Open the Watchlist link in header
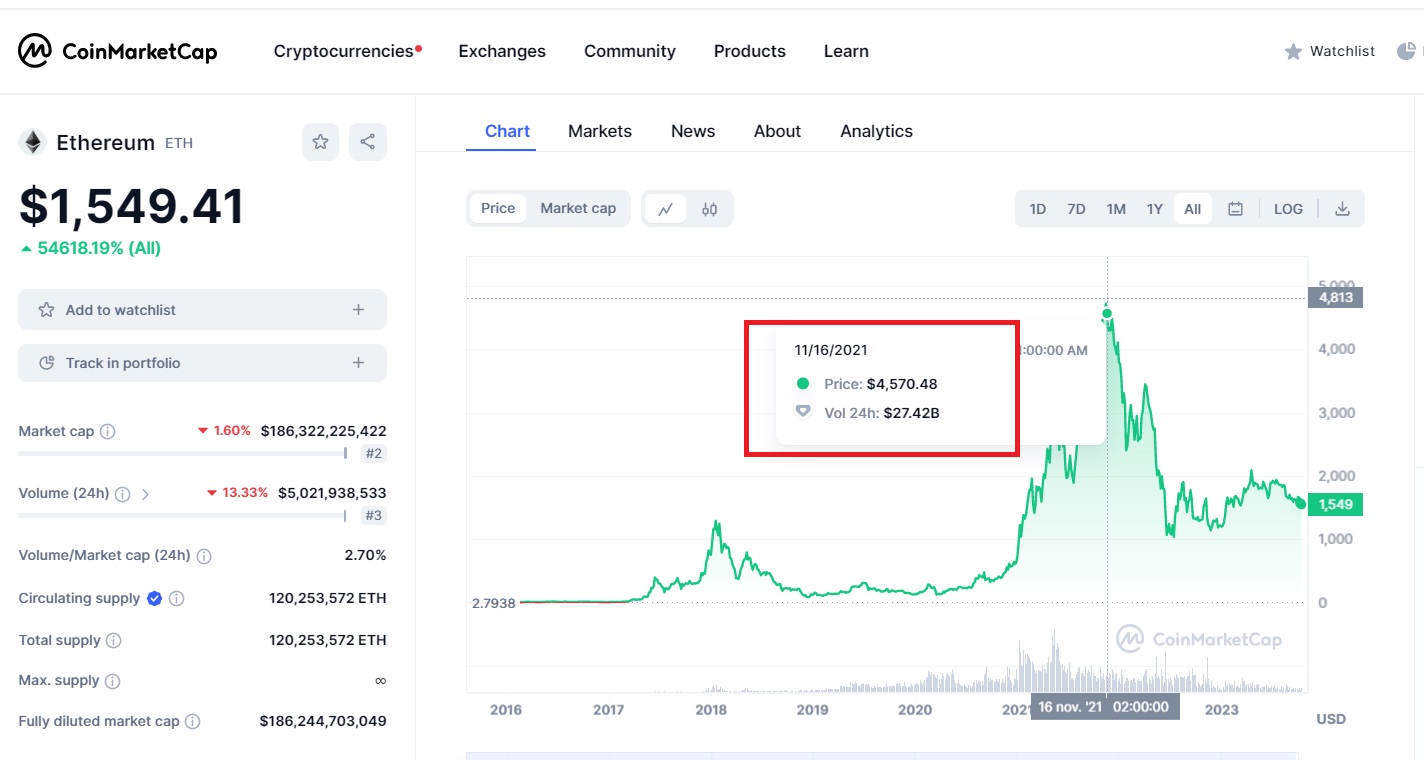Image resolution: width=1424 pixels, height=760 pixels. [x=1330, y=51]
